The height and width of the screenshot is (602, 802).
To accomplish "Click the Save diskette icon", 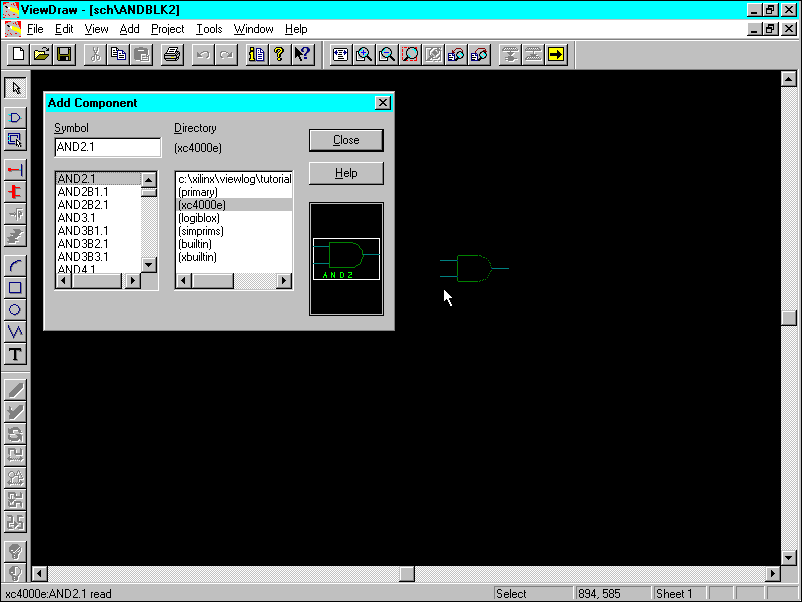I will (64, 54).
